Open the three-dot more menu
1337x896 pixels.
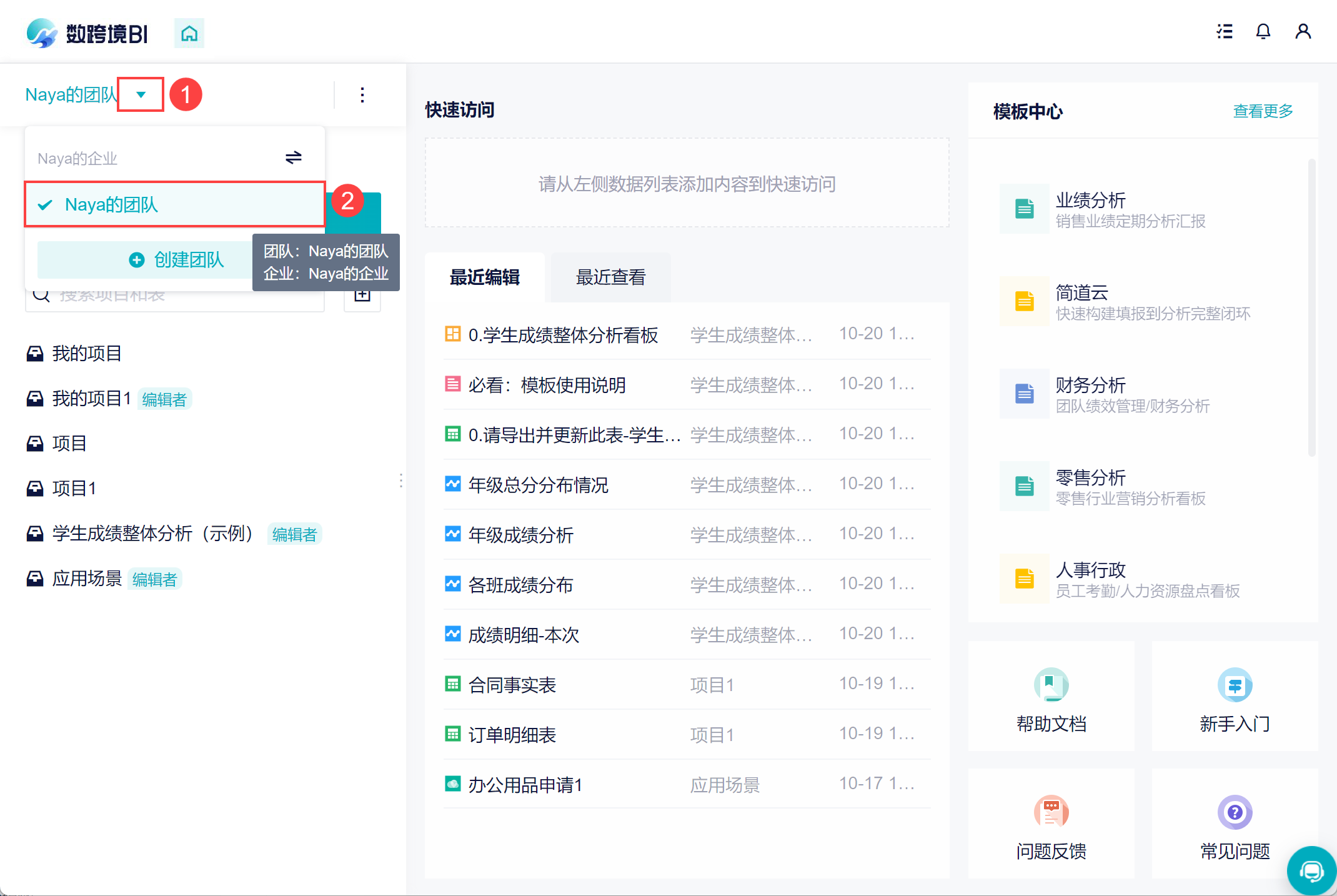click(362, 95)
